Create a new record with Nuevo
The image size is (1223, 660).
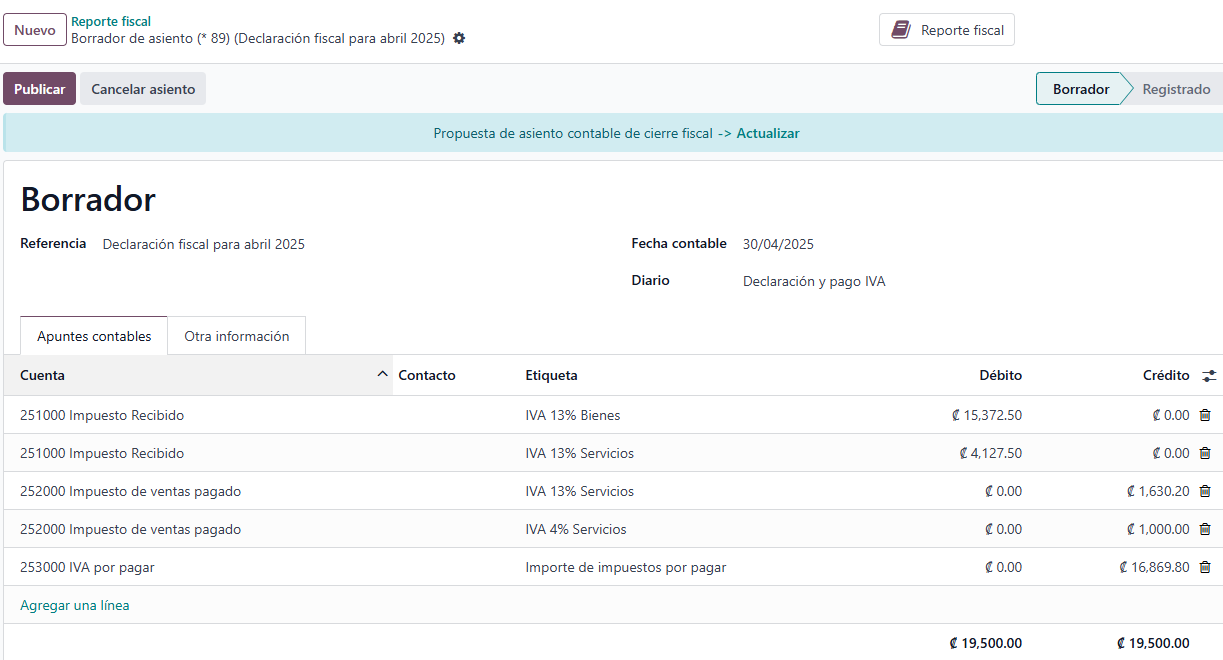(35, 30)
